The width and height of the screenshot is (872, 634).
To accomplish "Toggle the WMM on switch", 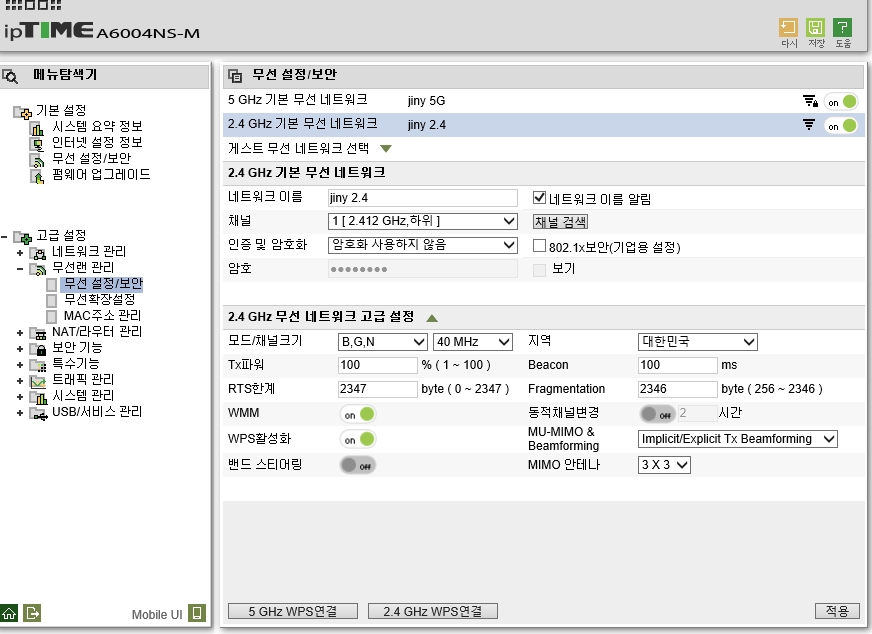I will 358,414.
